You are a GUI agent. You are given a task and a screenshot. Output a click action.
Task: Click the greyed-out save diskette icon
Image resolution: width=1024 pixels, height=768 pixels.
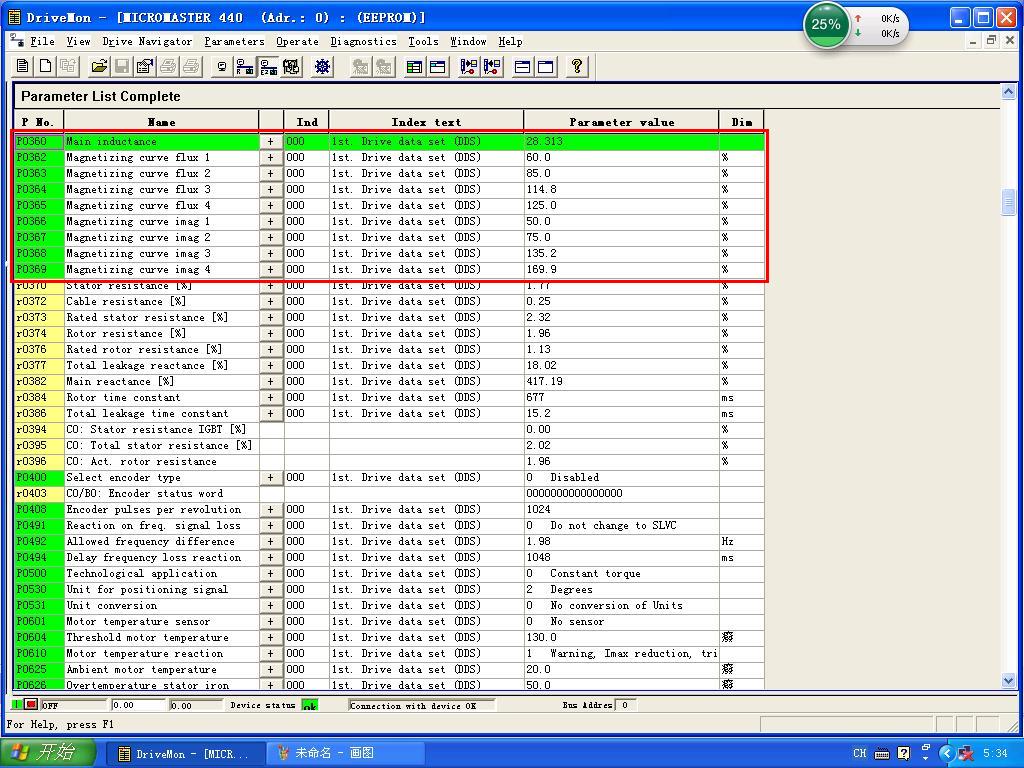(x=121, y=66)
